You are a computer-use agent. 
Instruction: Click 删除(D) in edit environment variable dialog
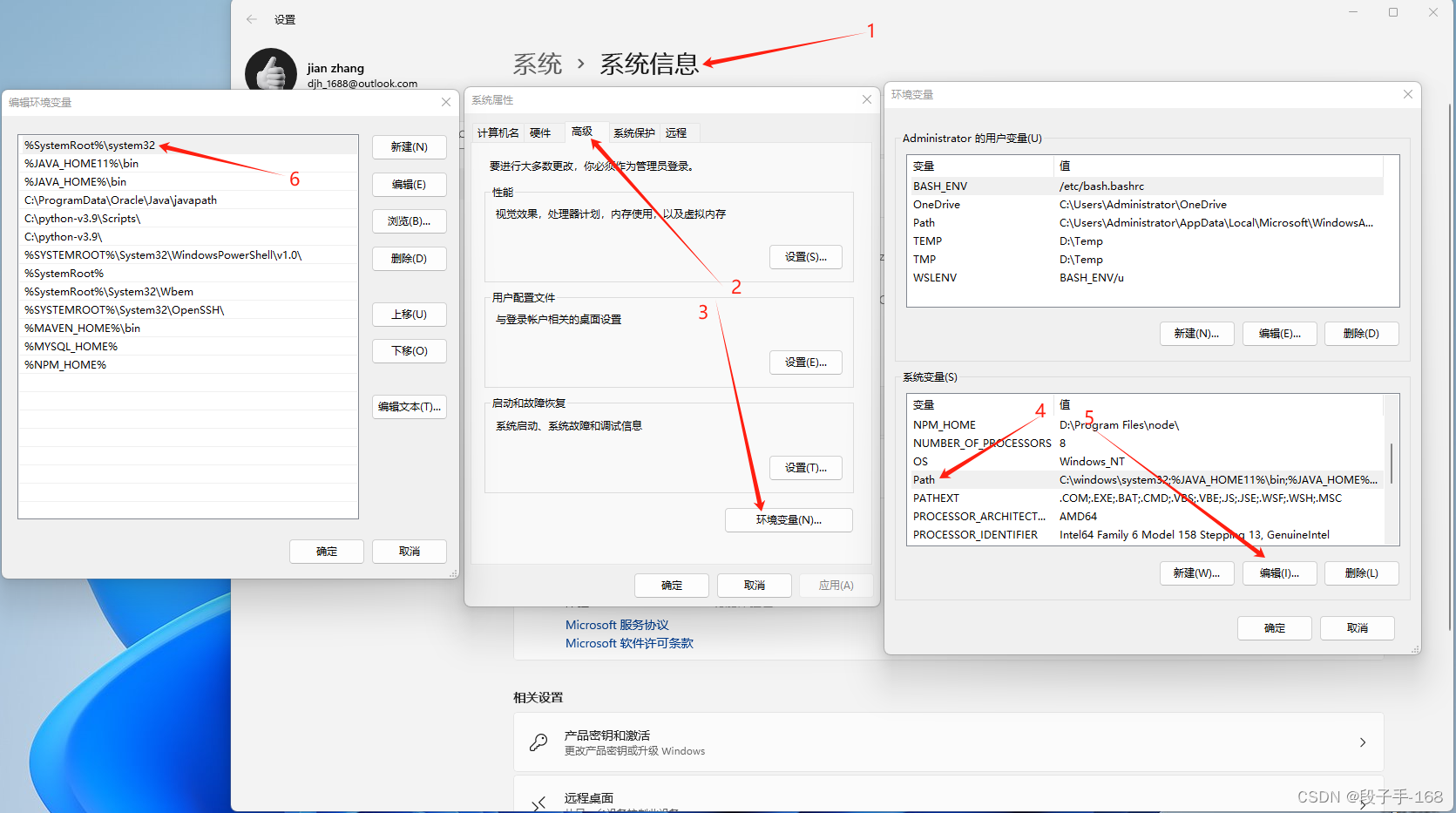click(410, 259)
